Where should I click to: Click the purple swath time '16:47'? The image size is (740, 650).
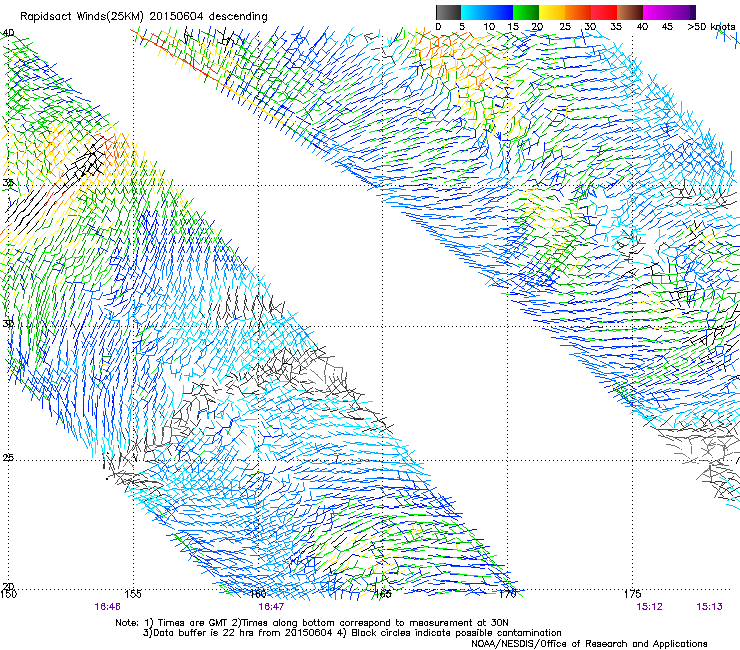point(271,607)
